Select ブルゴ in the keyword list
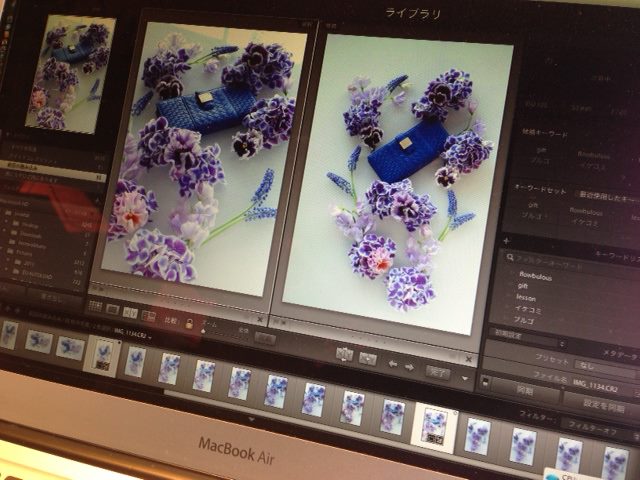Viewport: 640px width, 480px height. click(523, 320)
